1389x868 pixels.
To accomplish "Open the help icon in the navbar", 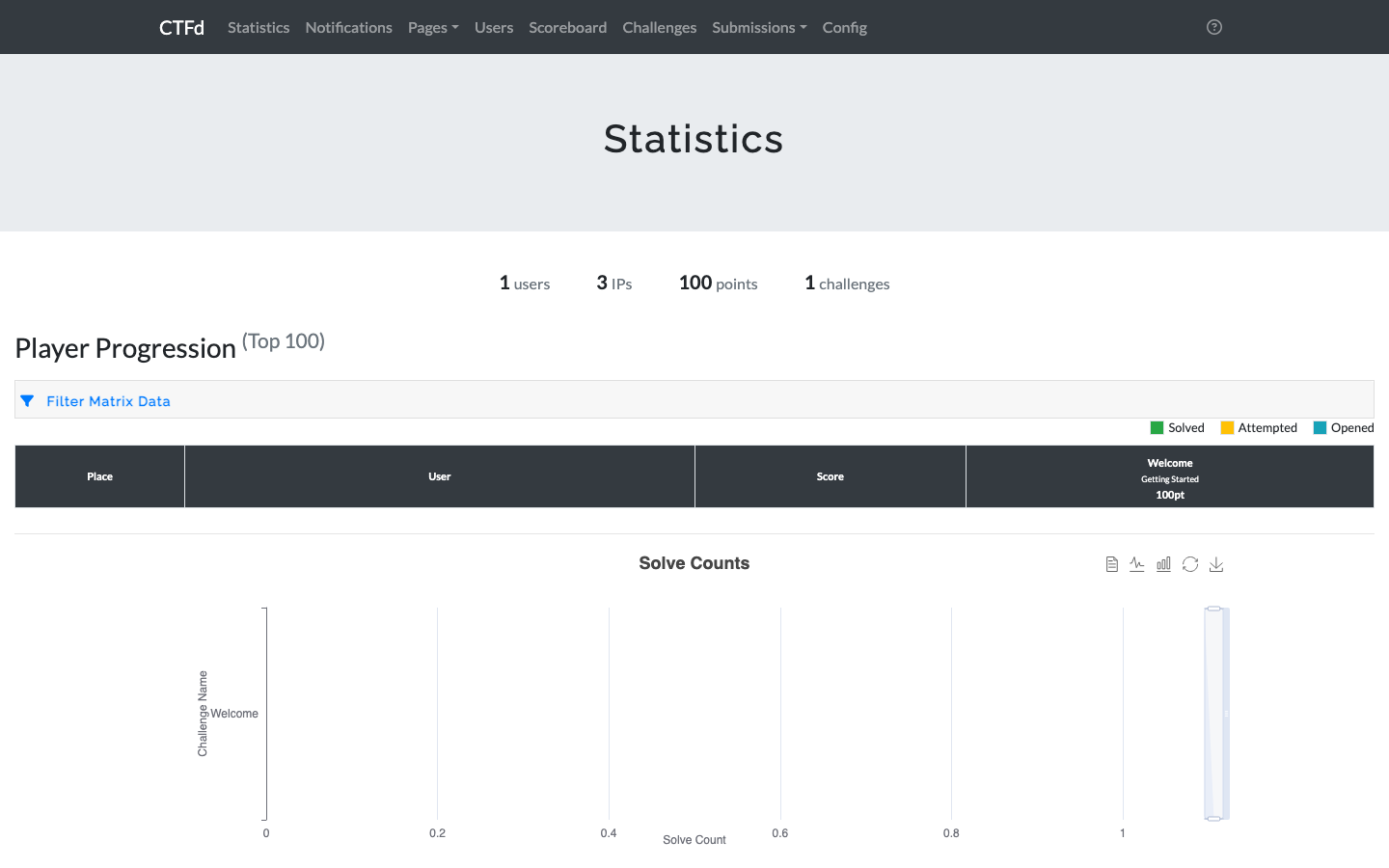I will pyautogui.click(x=1214, y=27).
